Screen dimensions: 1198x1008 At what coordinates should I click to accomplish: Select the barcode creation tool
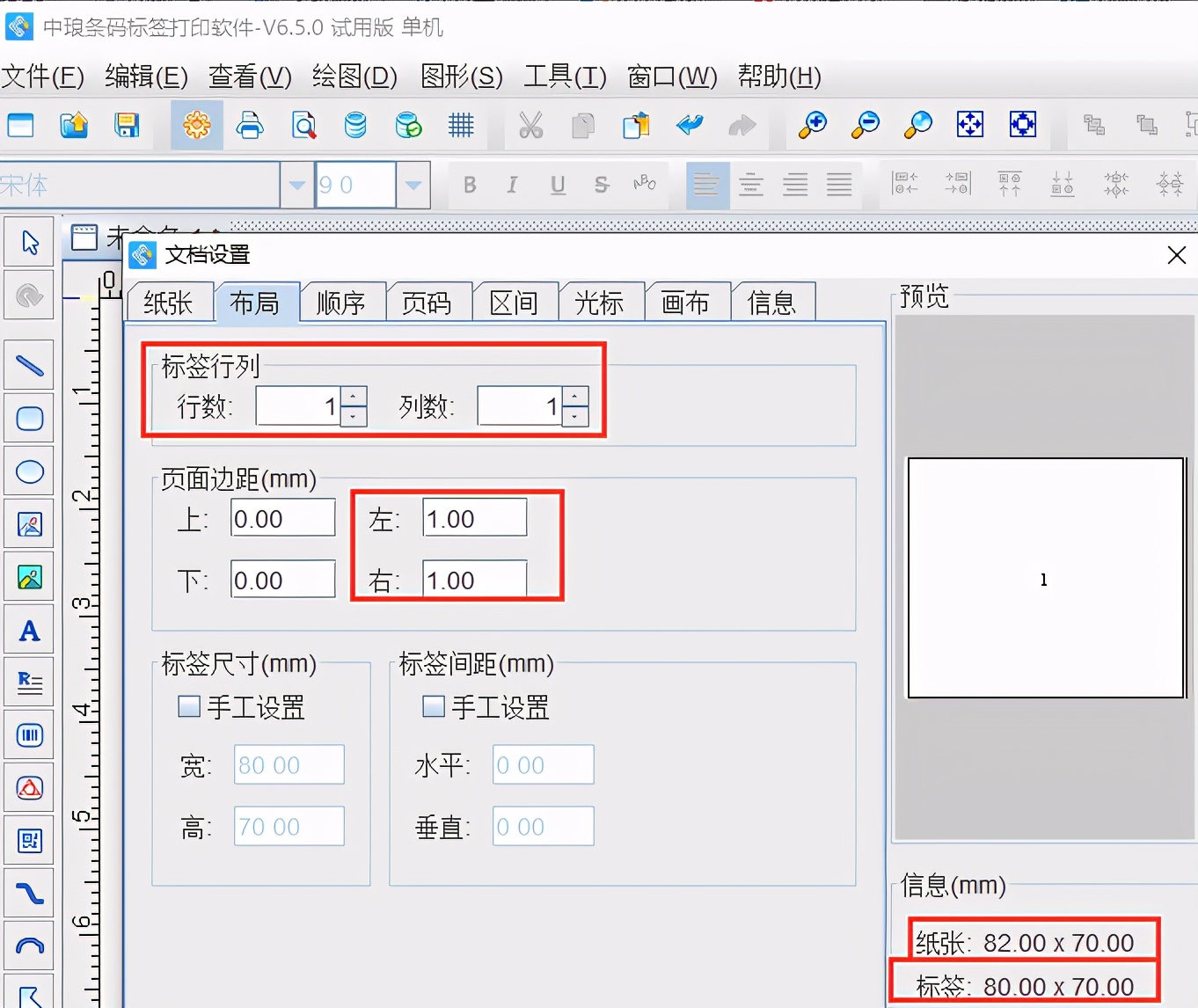[29, 735]
